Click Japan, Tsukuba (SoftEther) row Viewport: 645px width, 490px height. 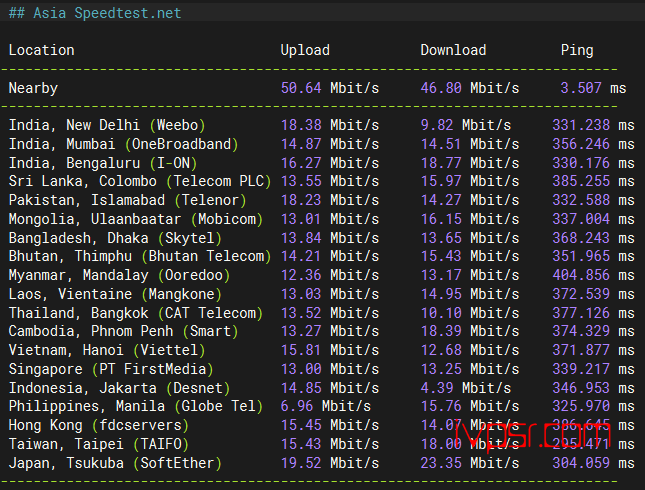click(x=321, y=463)
